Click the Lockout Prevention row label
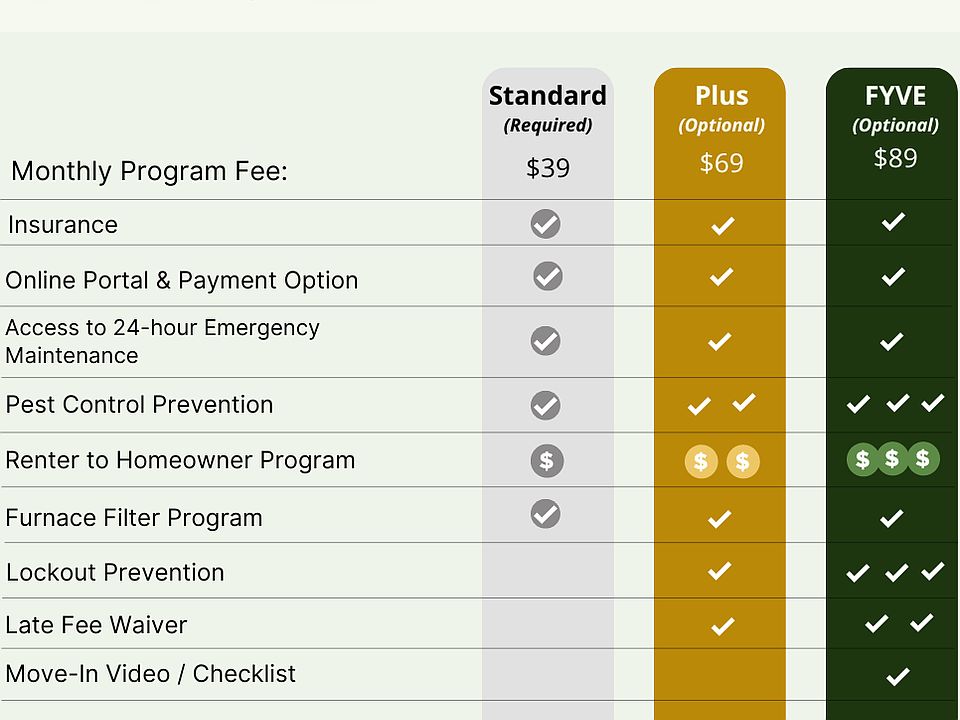960x720 pixels. click(x=115, y=573)
